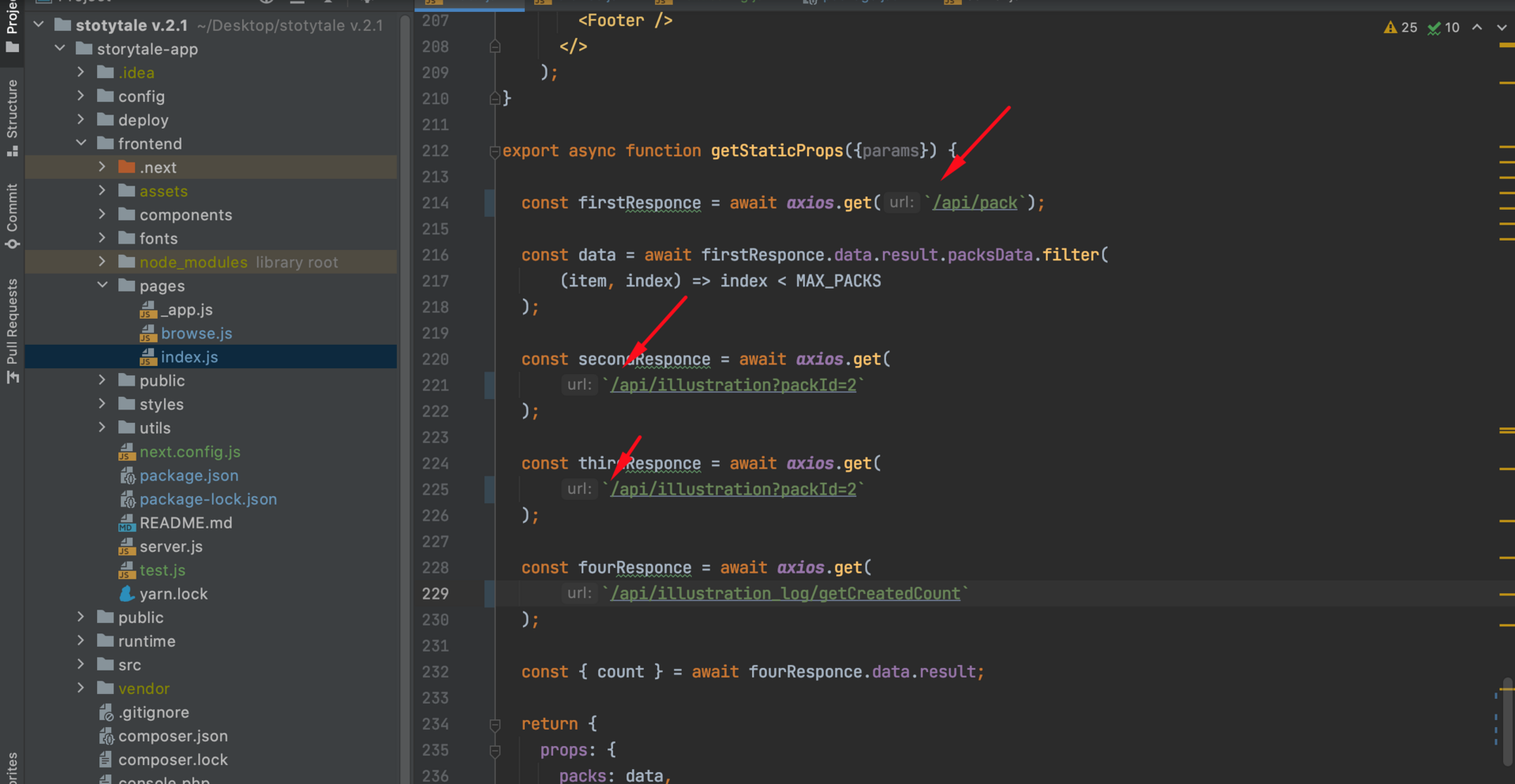Expand the runtime folder
1515x784 pixels.
pos(81,640)
